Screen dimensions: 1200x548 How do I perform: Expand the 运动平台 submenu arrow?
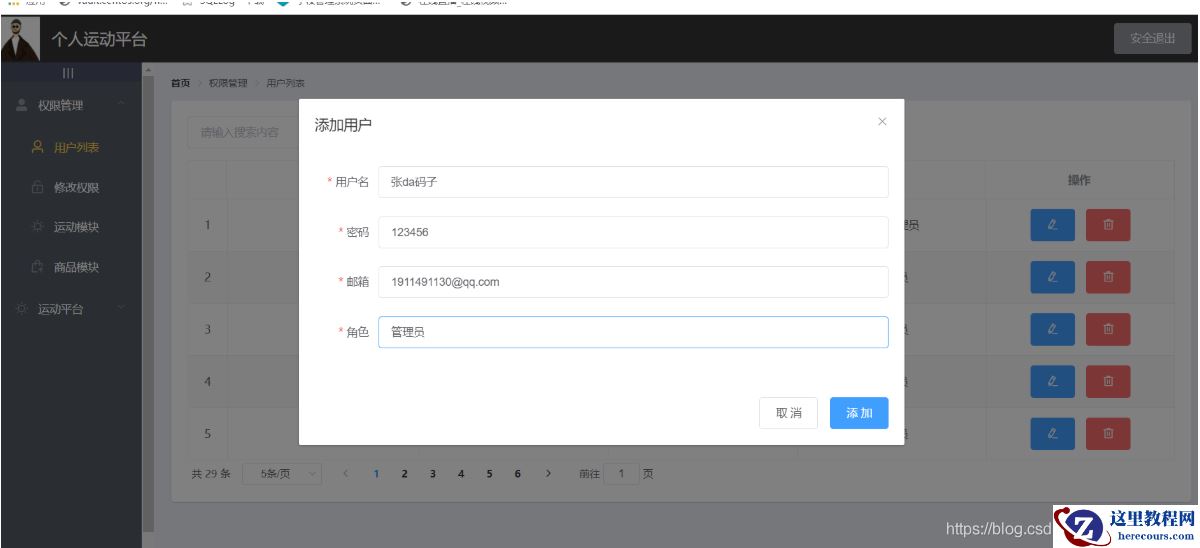(x=121, y=309)
